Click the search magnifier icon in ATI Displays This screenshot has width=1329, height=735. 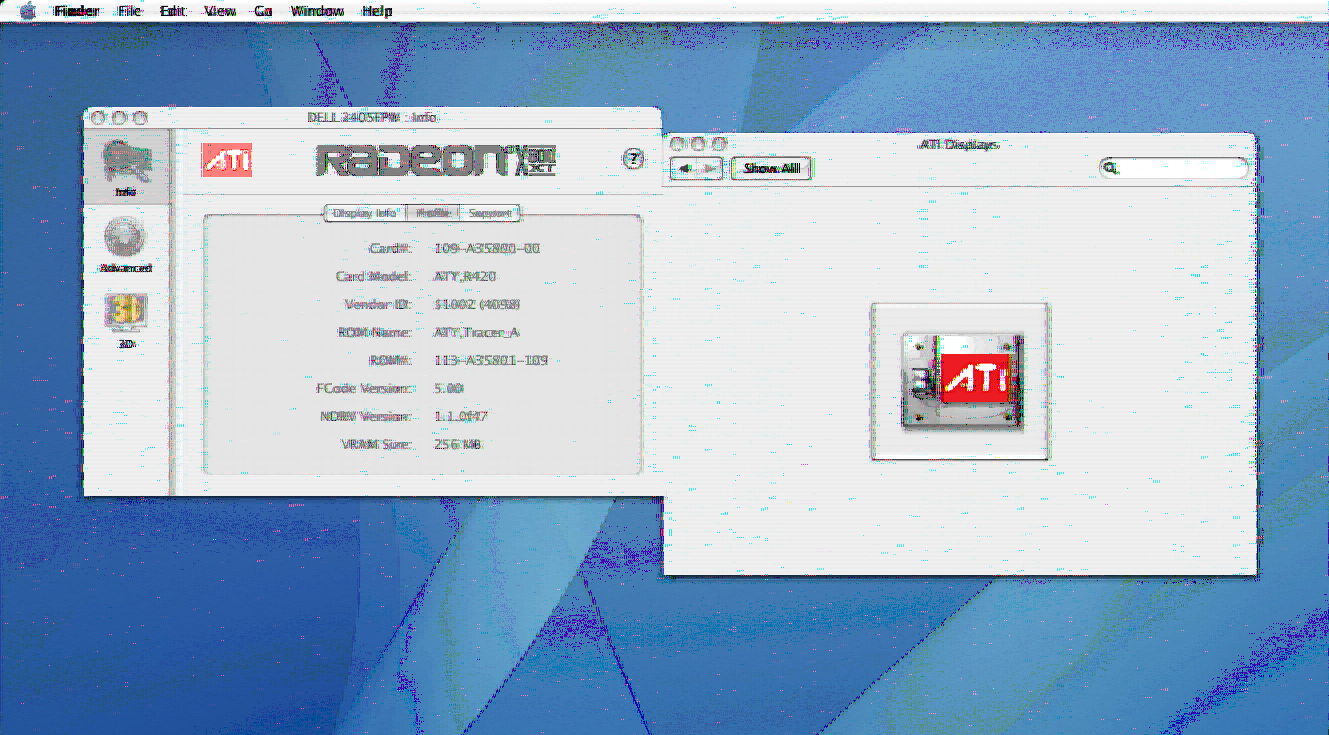click(1110, 169)
